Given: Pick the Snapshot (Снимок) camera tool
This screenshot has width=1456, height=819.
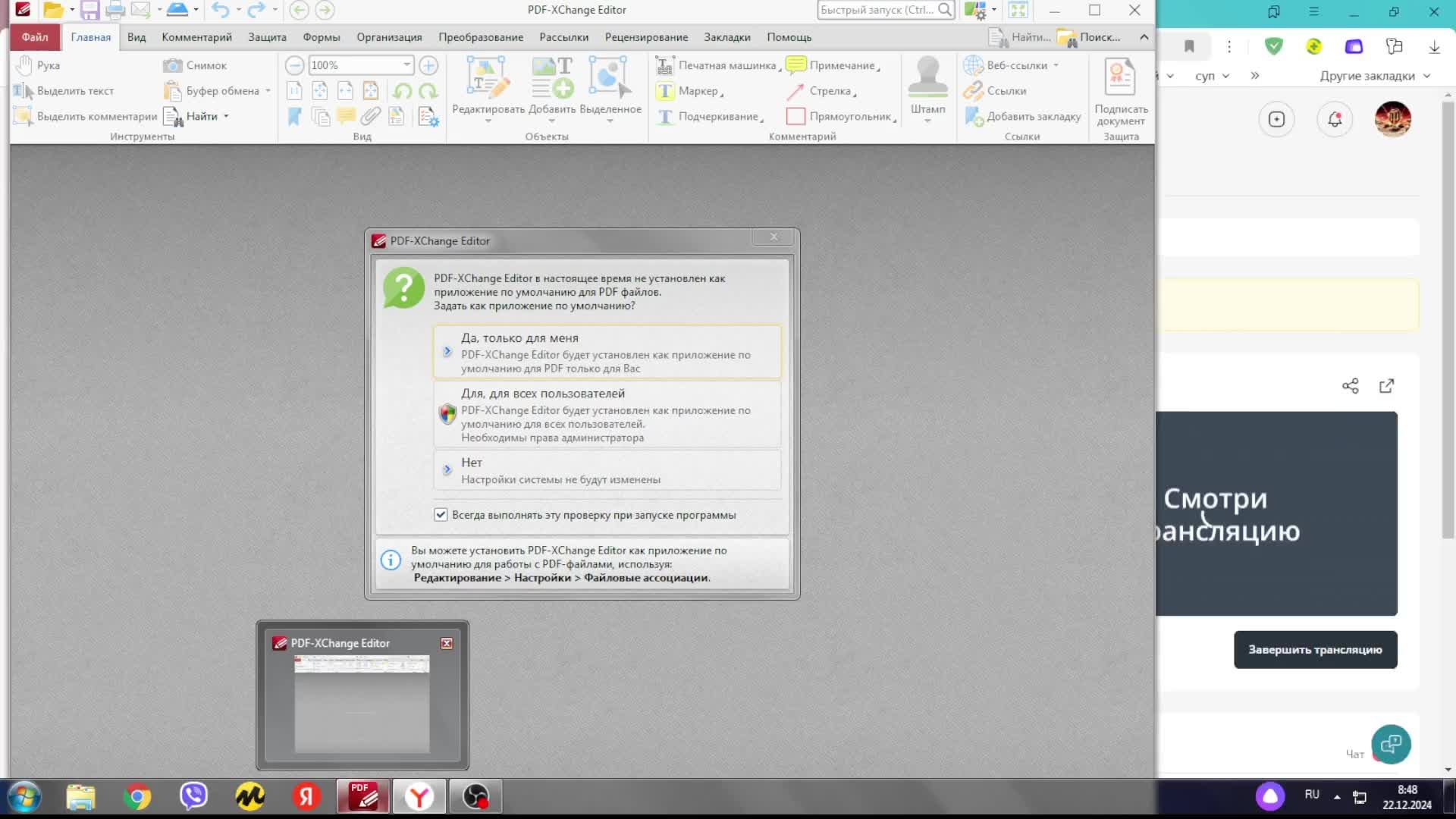Looking at the screenshot, I should click(196, 65).
